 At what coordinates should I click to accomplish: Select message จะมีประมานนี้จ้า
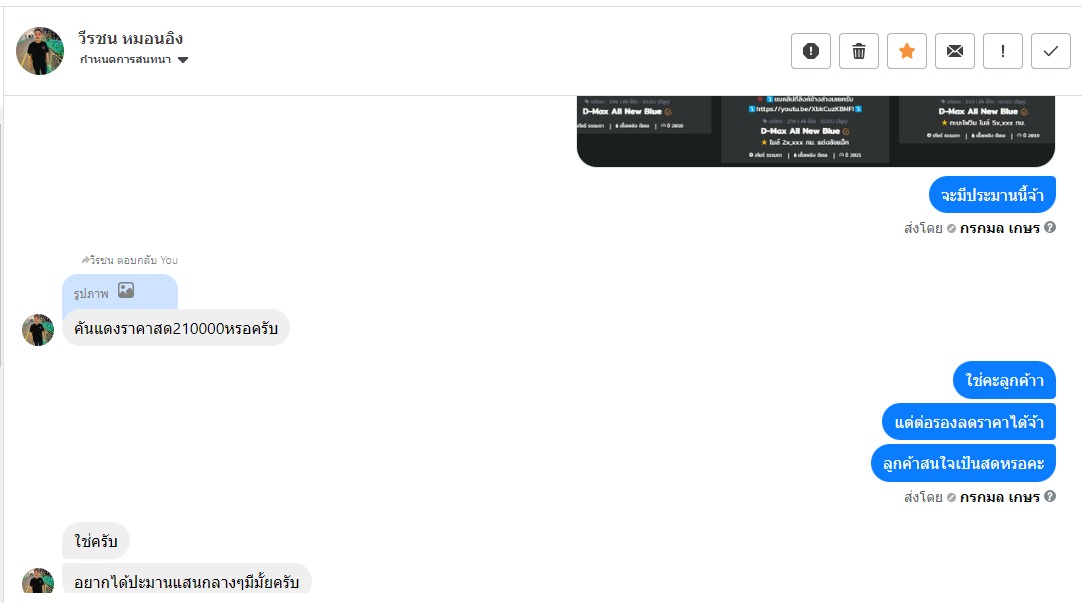point(992,195)
